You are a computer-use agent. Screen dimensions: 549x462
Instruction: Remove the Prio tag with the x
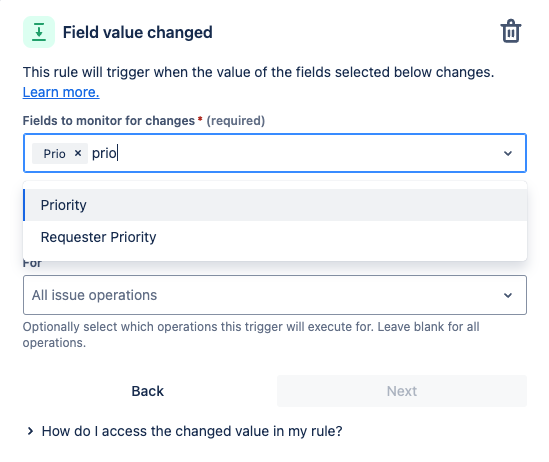point(78,153)
